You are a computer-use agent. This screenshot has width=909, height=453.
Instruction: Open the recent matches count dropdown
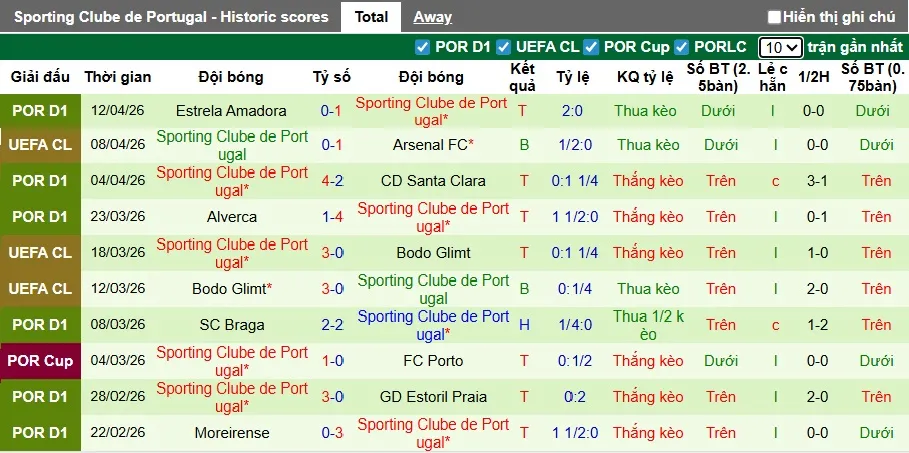tap(780, 47)
